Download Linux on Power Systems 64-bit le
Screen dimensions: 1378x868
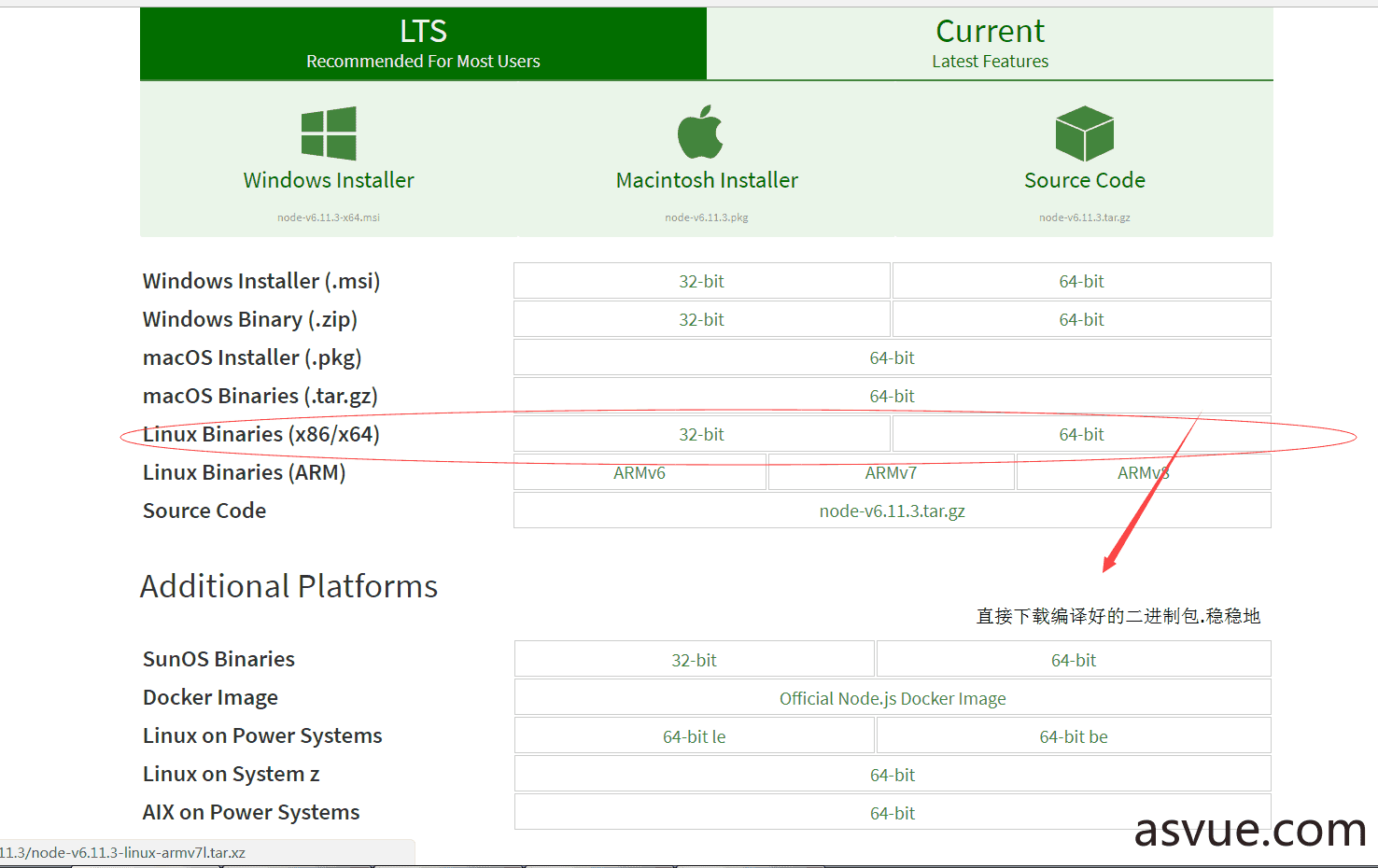[x=694, y=736]
